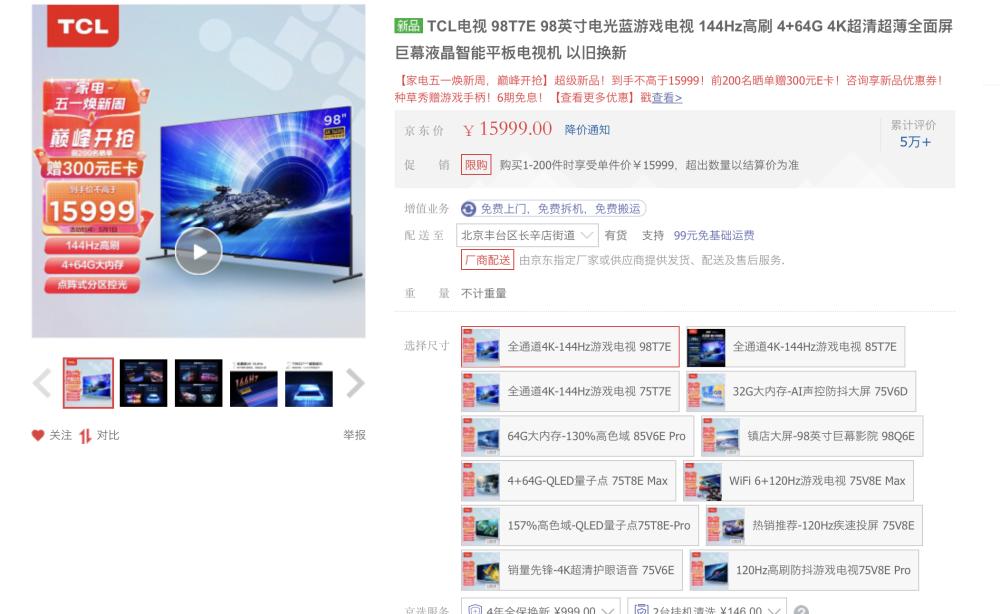Select the second gallery thumbnail
This screenshot has width=1000, height=614.
[x=143, y=383]
